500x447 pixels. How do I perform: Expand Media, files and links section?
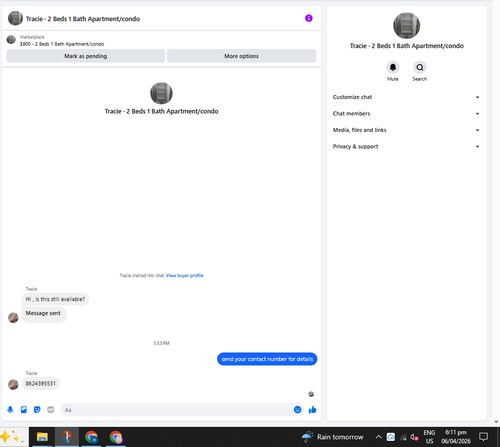(x=406, y=130)
